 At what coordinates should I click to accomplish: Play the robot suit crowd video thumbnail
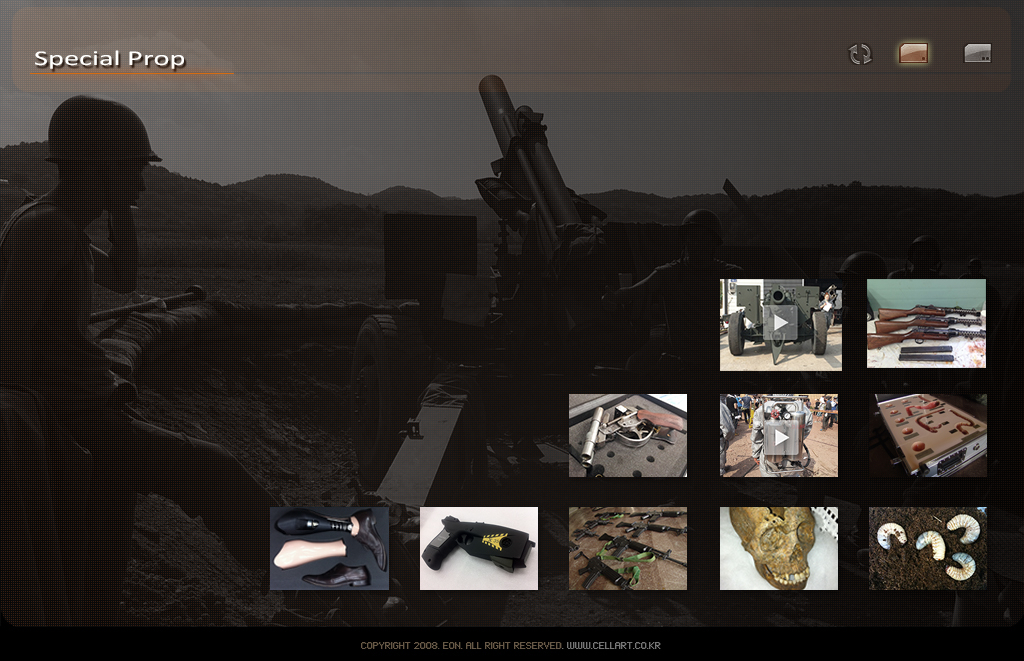778,435
